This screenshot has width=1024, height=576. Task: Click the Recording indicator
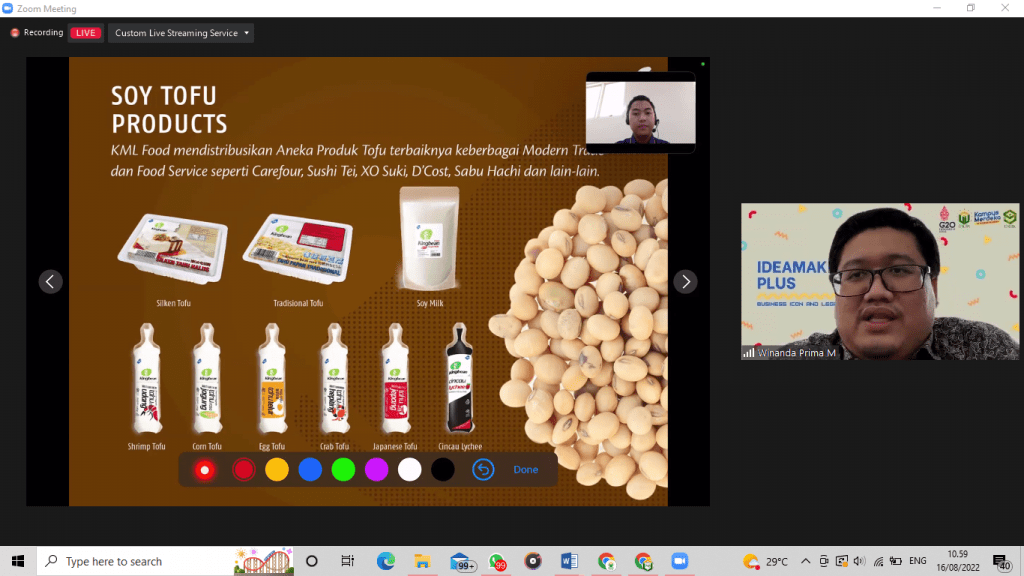pos(37,33)
